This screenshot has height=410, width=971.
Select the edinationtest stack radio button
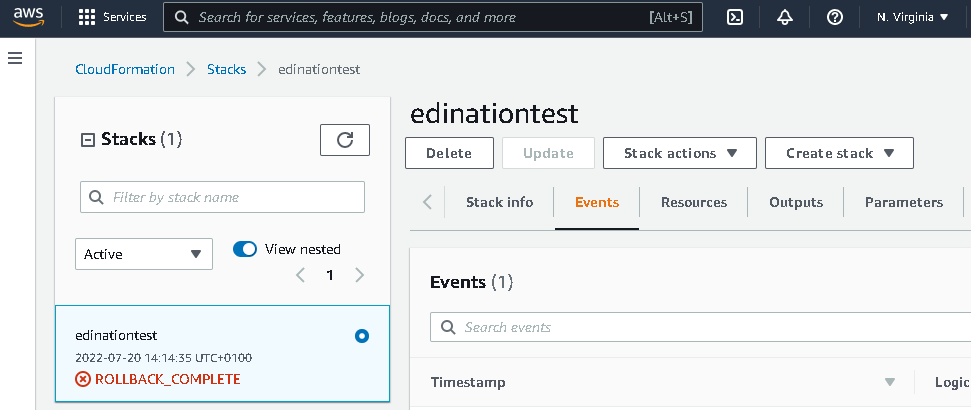(x=362, y=336)
